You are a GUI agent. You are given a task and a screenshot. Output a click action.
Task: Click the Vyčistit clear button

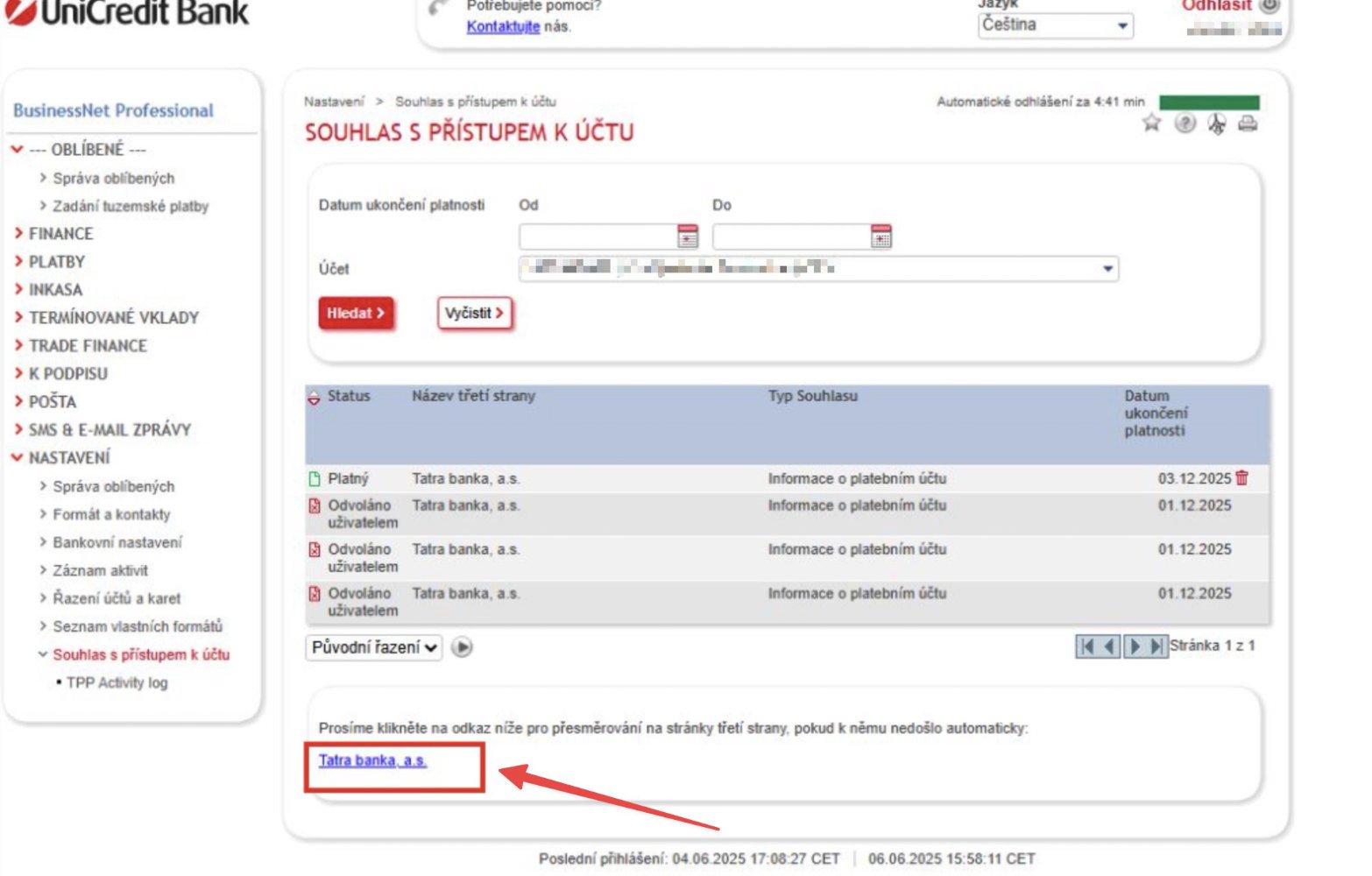click(474, 313)
